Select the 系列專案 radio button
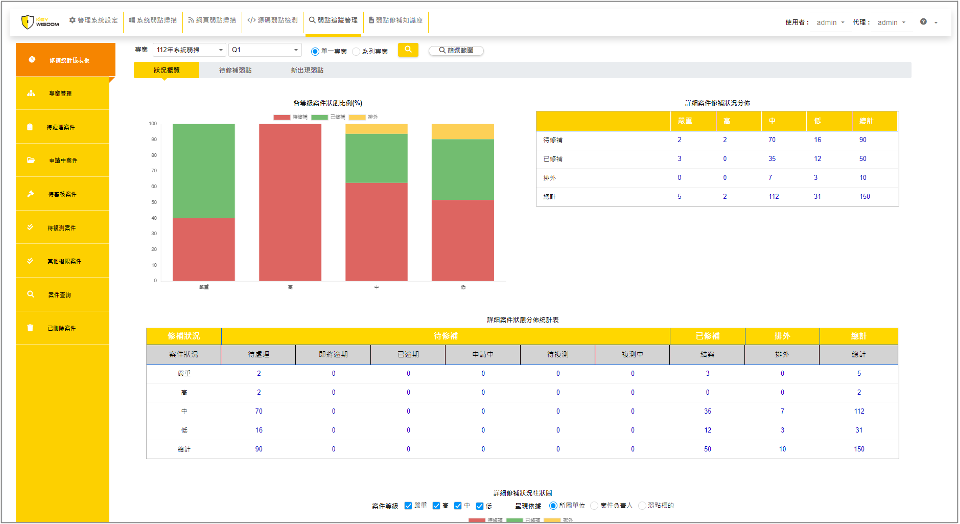The height and width of the screenshot is (524, 960). [356, 50]
